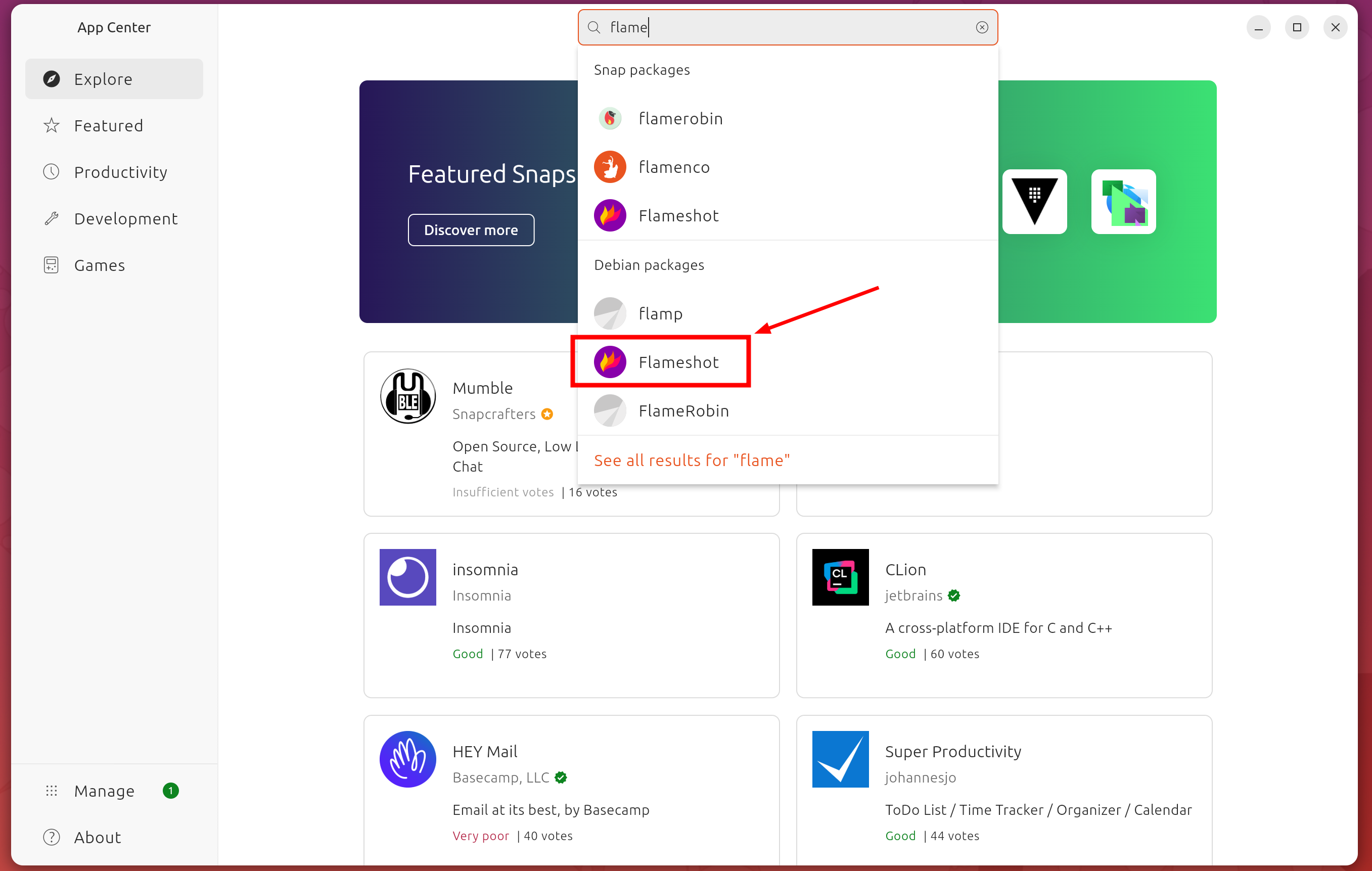Viewport: 1372px width, 871px height.
Task: Click the Mumble headset icon
Action: pyautogui.click(x=408, y=396)
